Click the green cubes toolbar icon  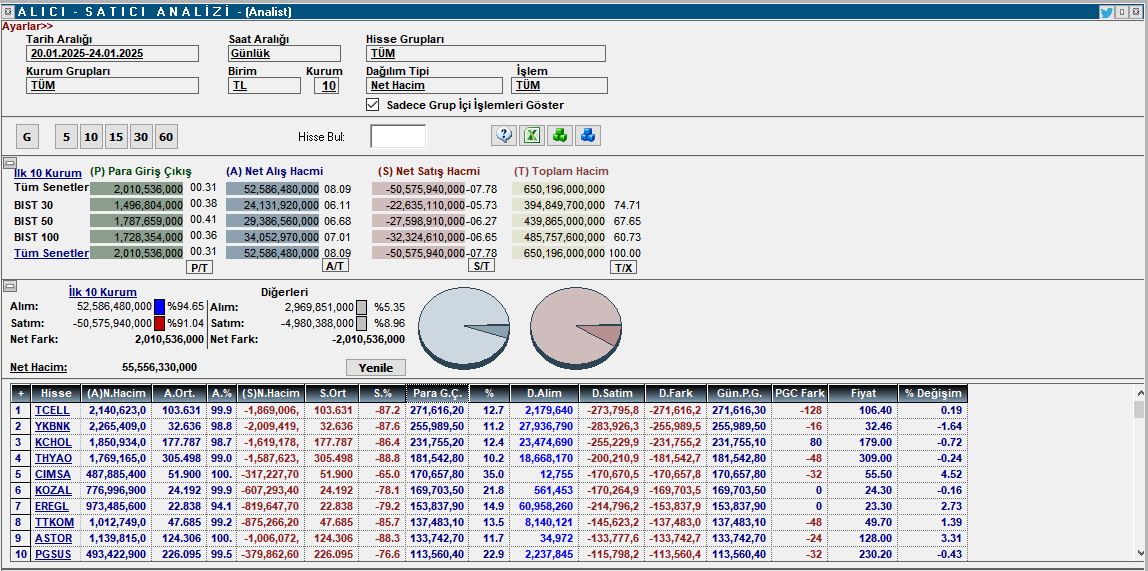559,135
